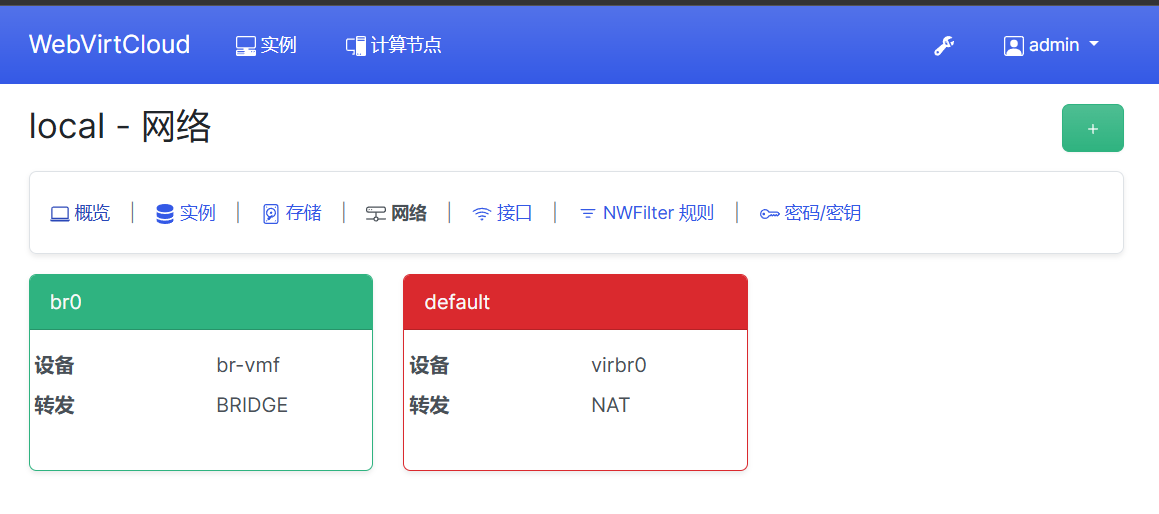
Task: Expand the admin dropdown caret
Action: 1093,45
